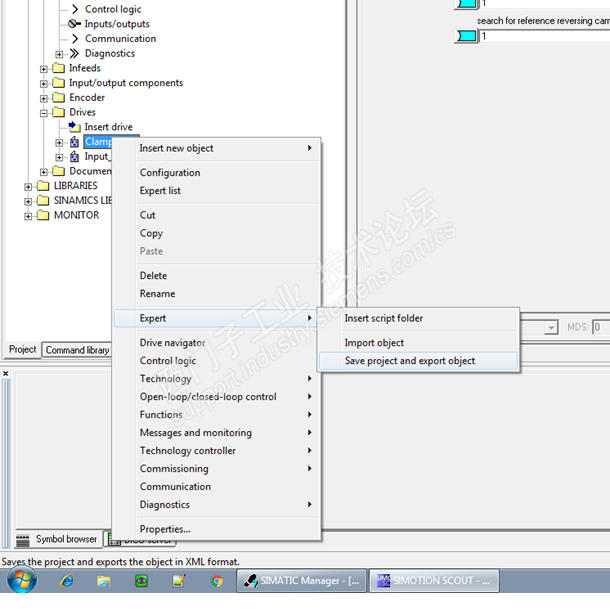Click the MDS input field
The image size is (610, 616).
pos(601,327)
